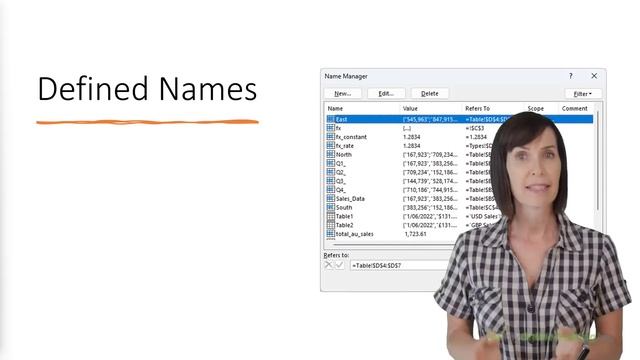This screenshot has height=360, width=640.
Task: Select the total_au_sales name text
Action: (x=355, y=234)
